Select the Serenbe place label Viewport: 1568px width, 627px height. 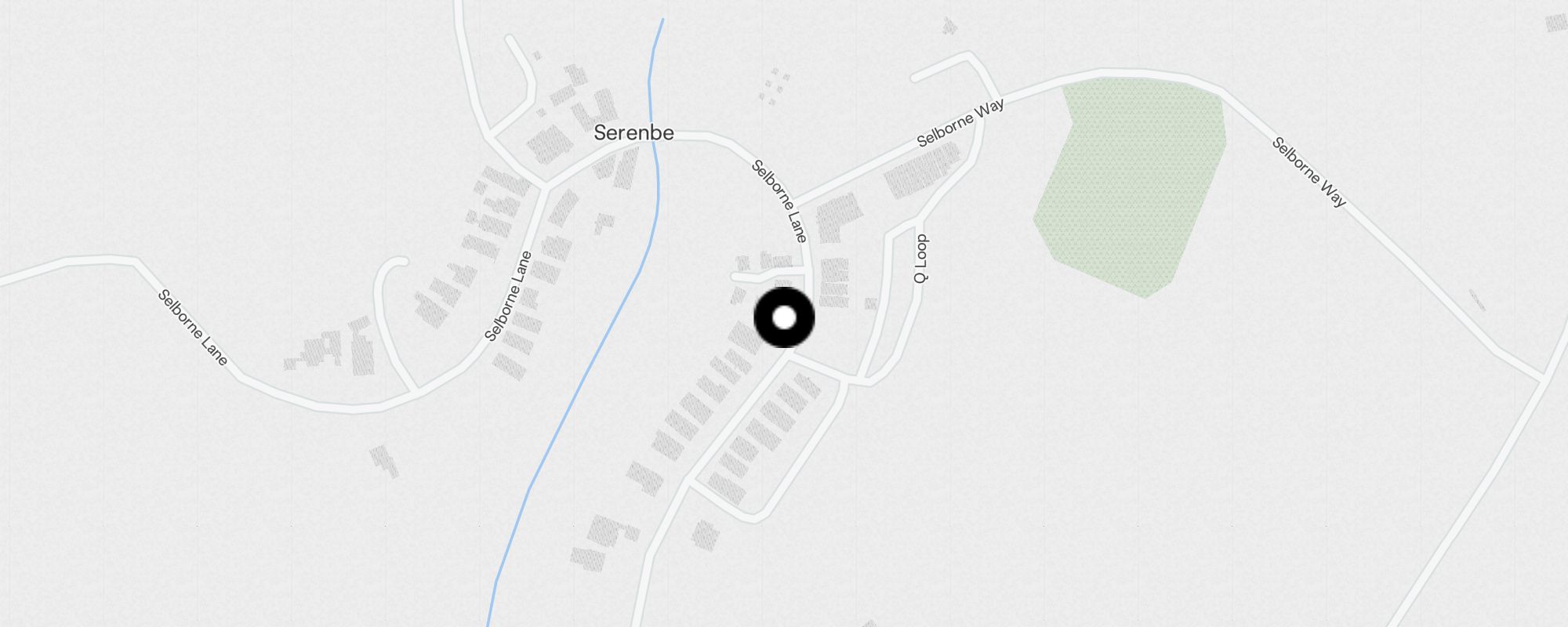coord(633,132)
